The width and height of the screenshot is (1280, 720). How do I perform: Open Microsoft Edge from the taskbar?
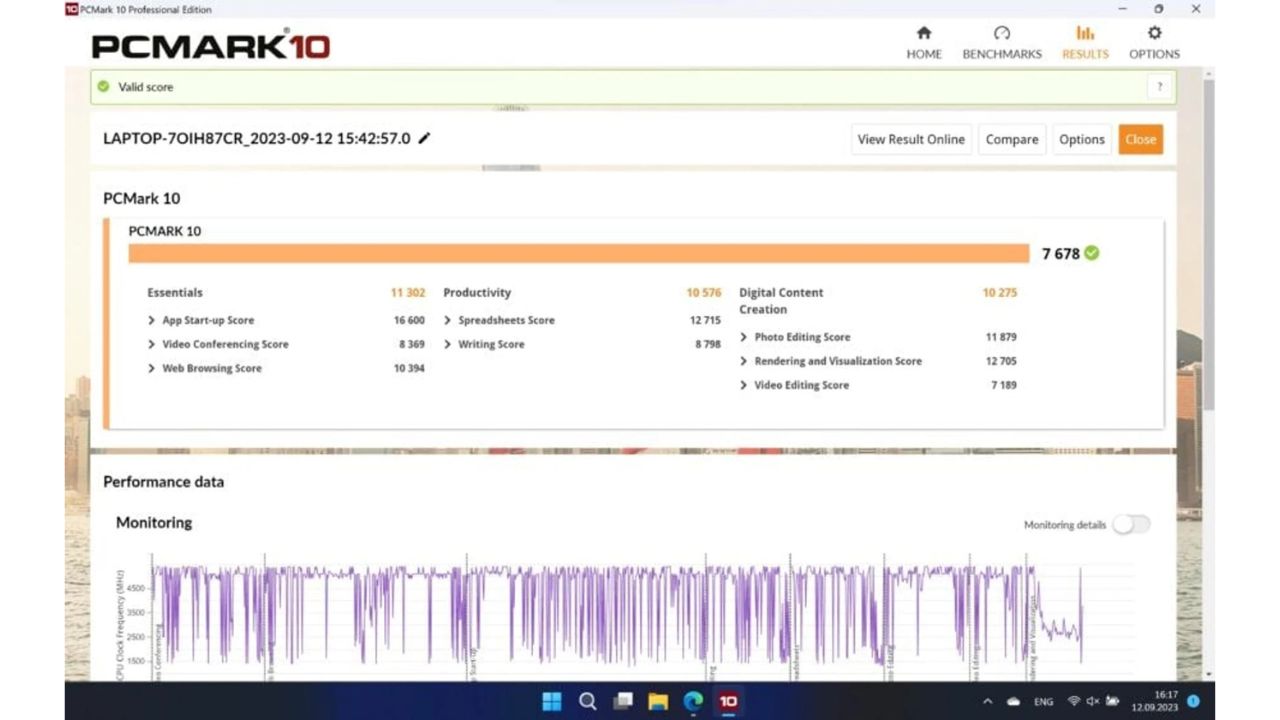[x=693, y=701]
